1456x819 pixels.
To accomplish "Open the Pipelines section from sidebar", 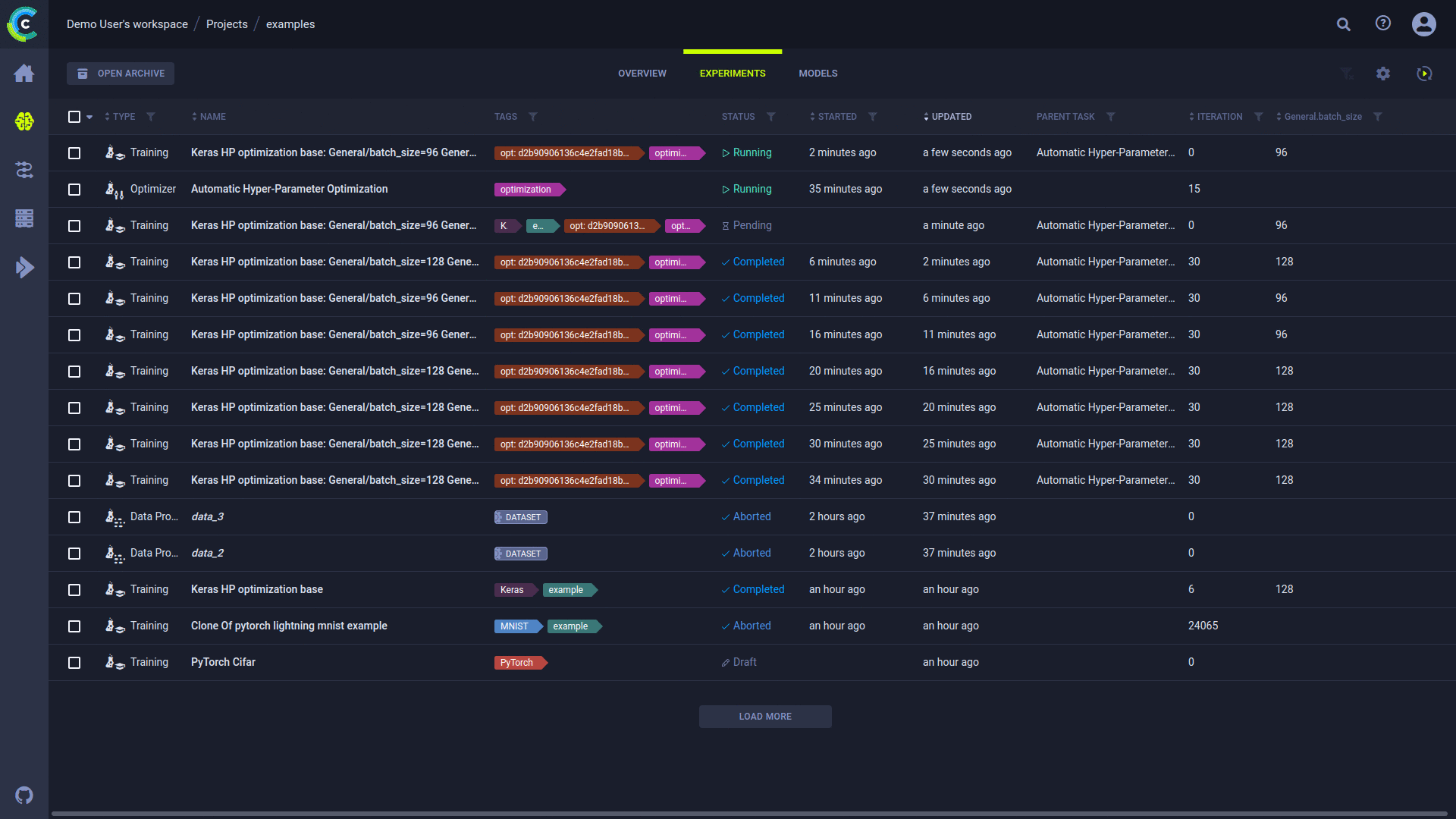I will coord(24,170).
